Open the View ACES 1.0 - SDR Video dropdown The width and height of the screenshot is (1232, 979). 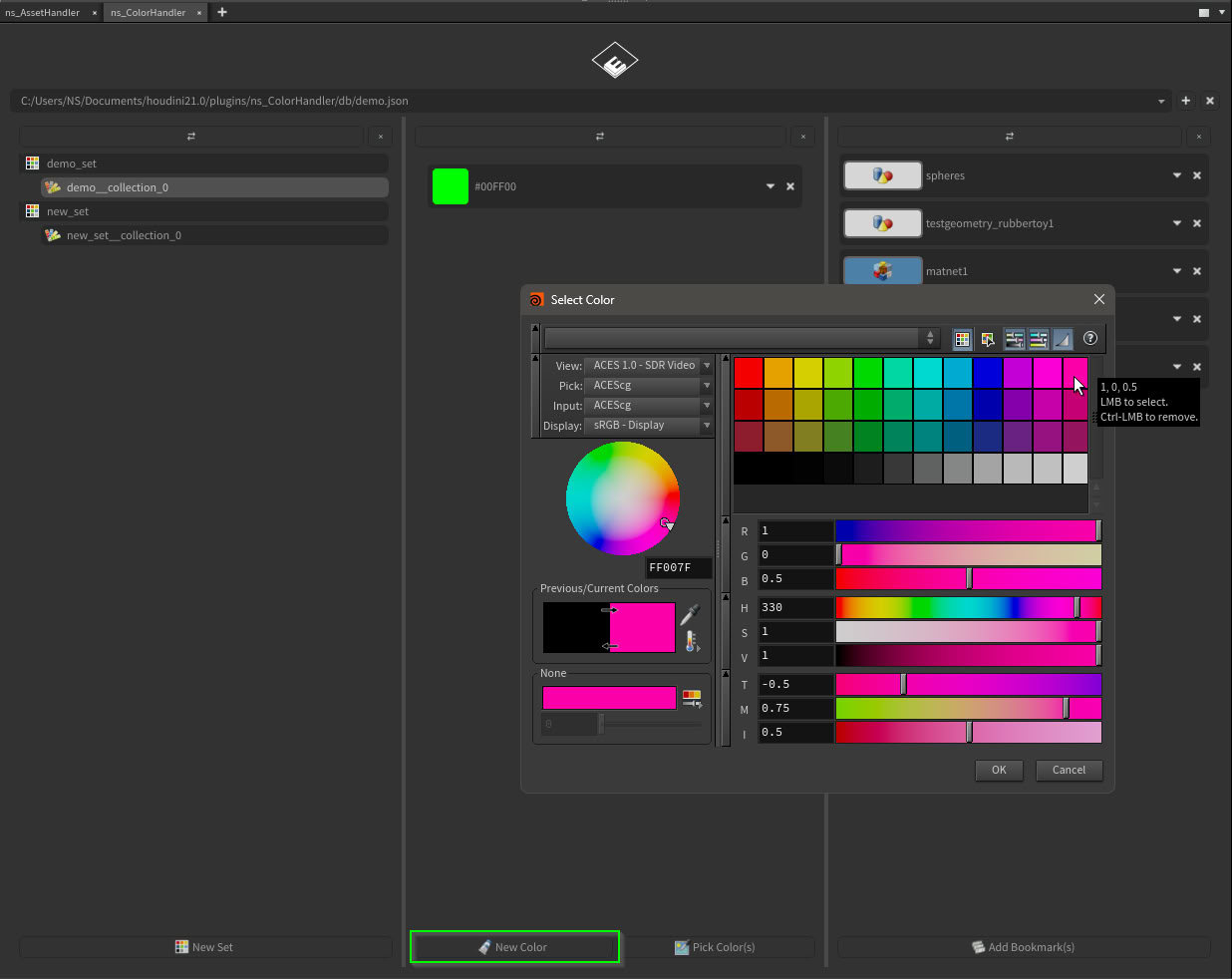tap(649, 366)
